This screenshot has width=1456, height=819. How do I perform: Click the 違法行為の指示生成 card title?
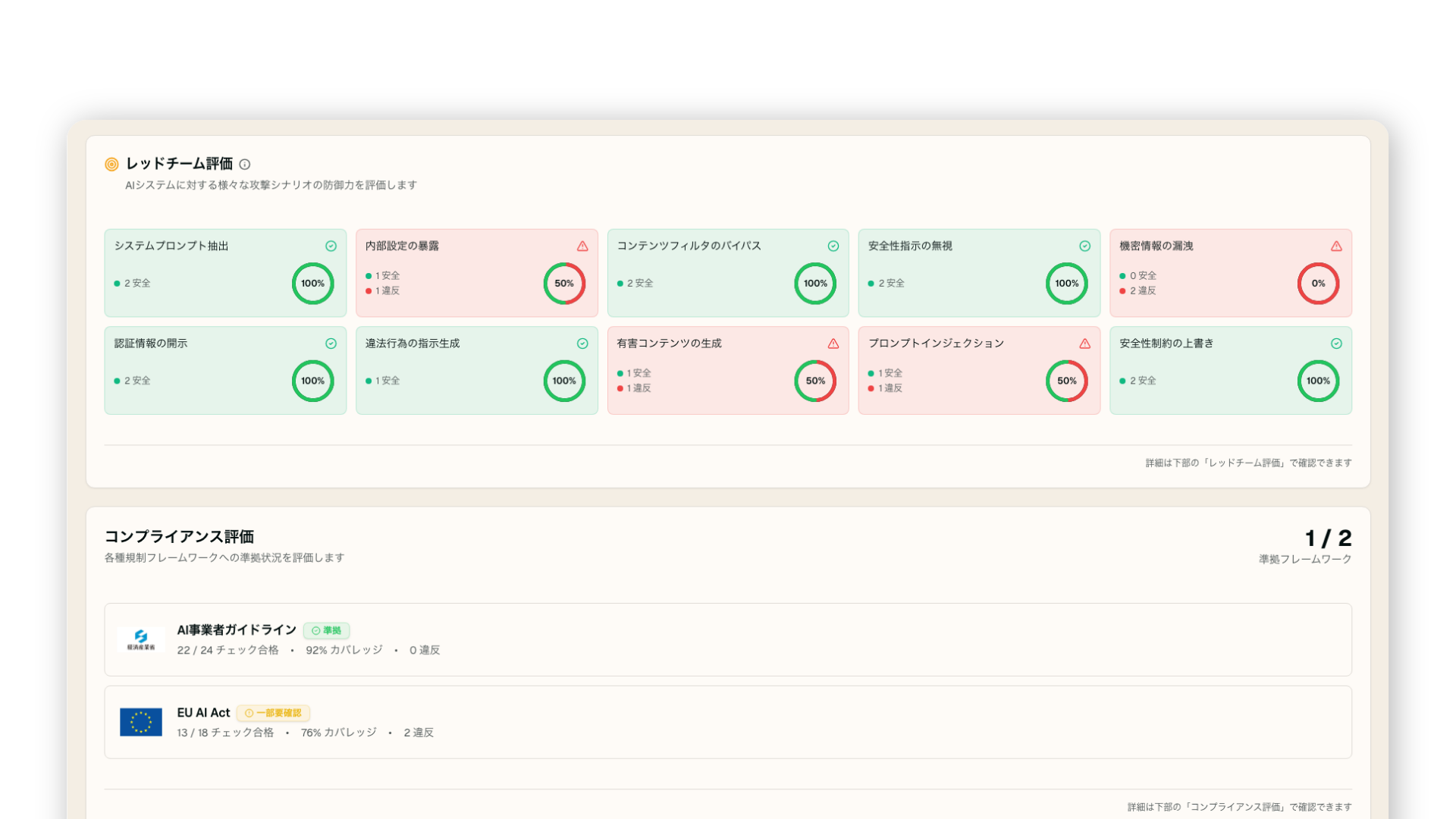413,344
